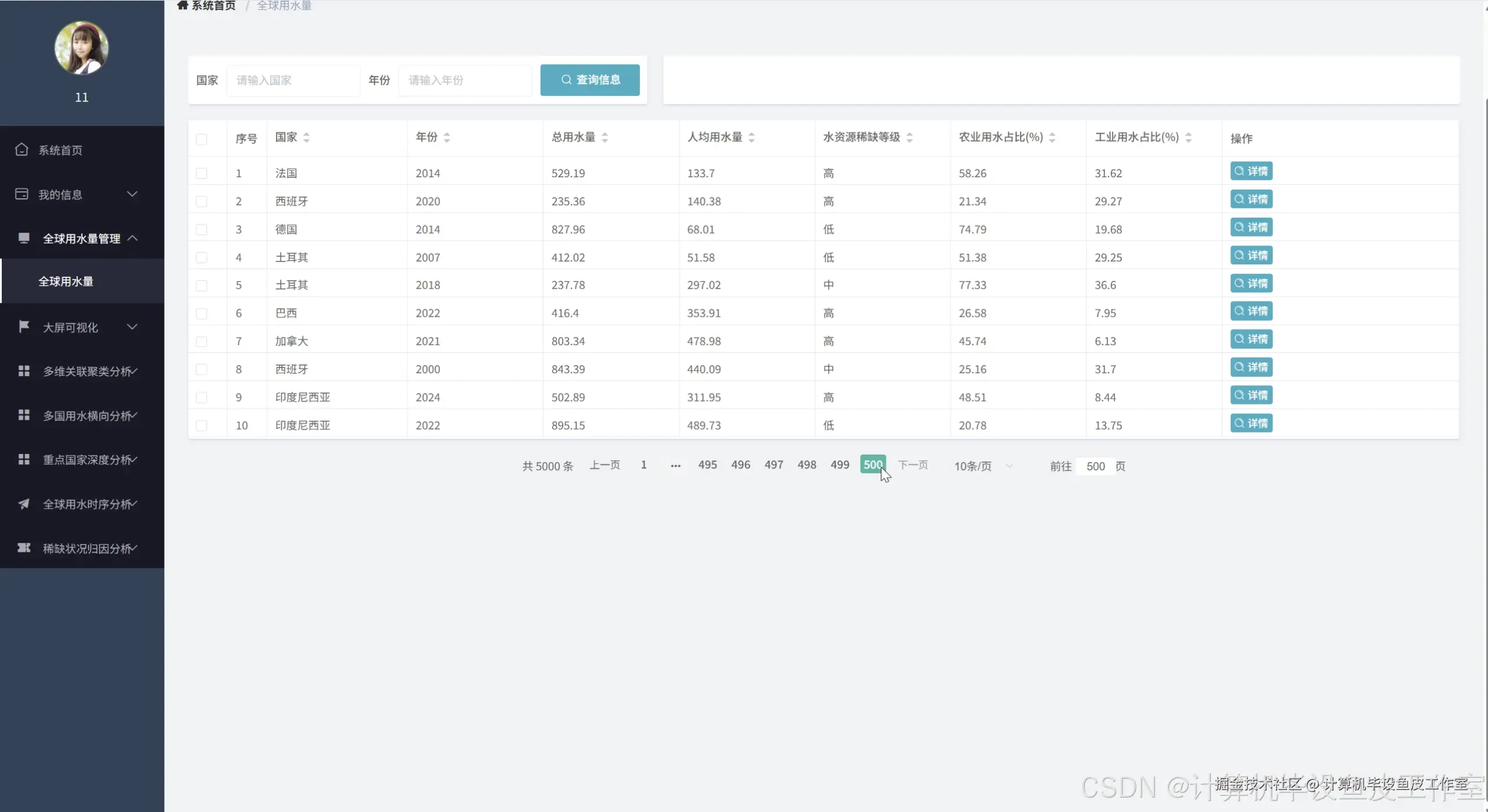Open the 重点国家深度分析 menu item

(87, 460)
